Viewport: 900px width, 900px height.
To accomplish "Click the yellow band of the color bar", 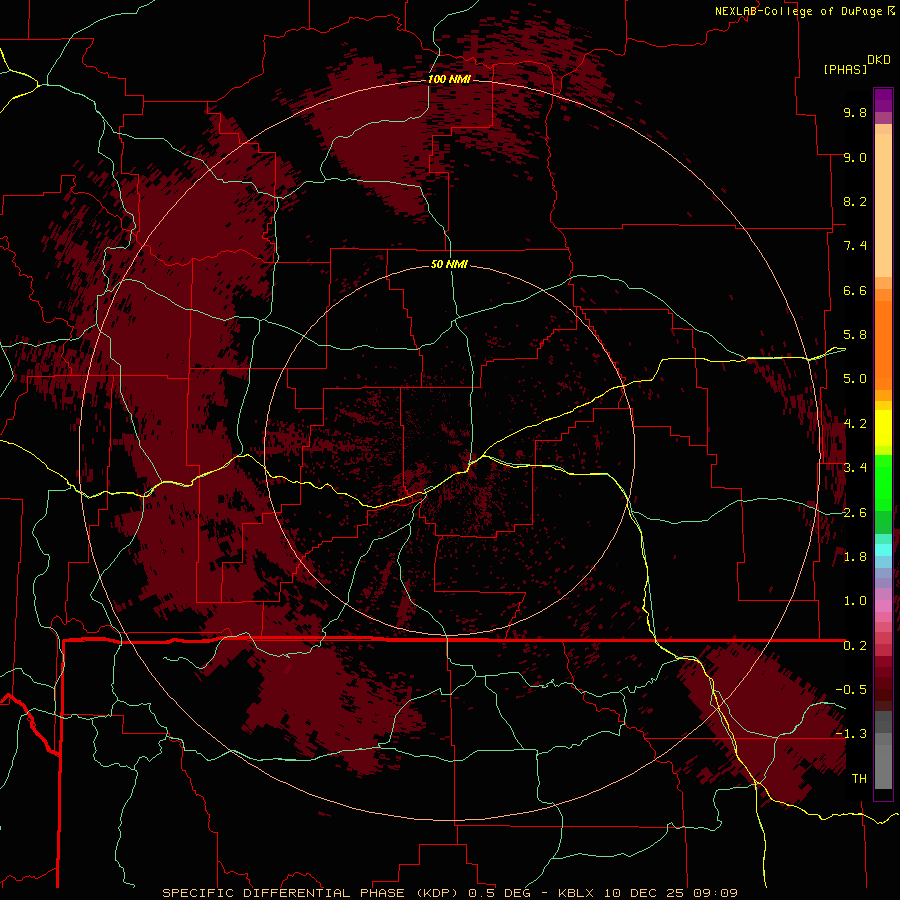I will click(883, 428).
